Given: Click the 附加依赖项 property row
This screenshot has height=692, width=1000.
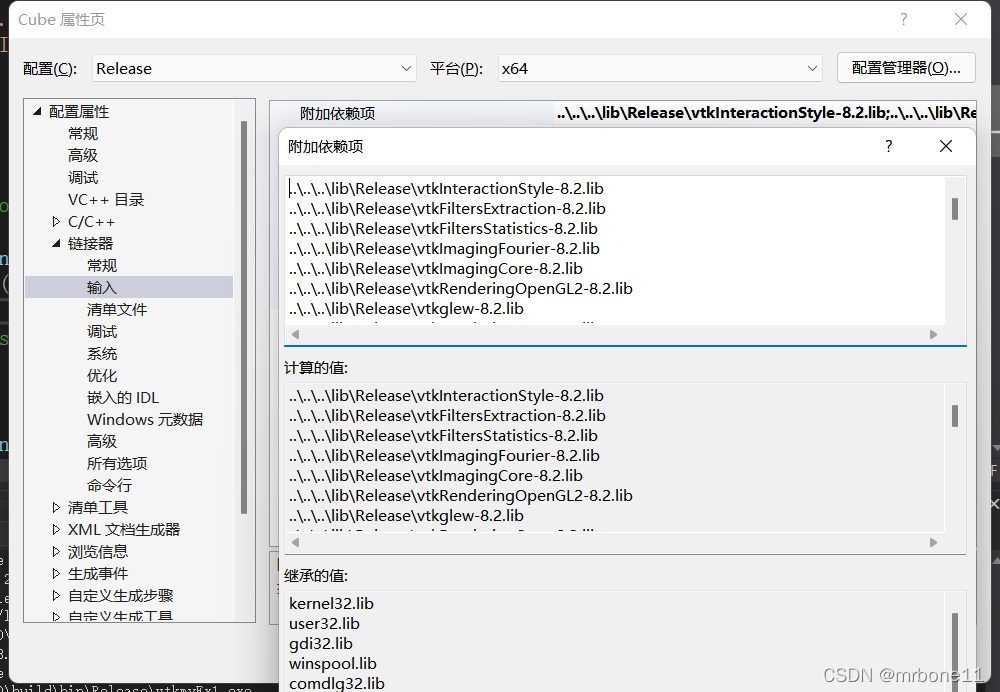Looking at the screenshot, I should click(x=623, y=114).
